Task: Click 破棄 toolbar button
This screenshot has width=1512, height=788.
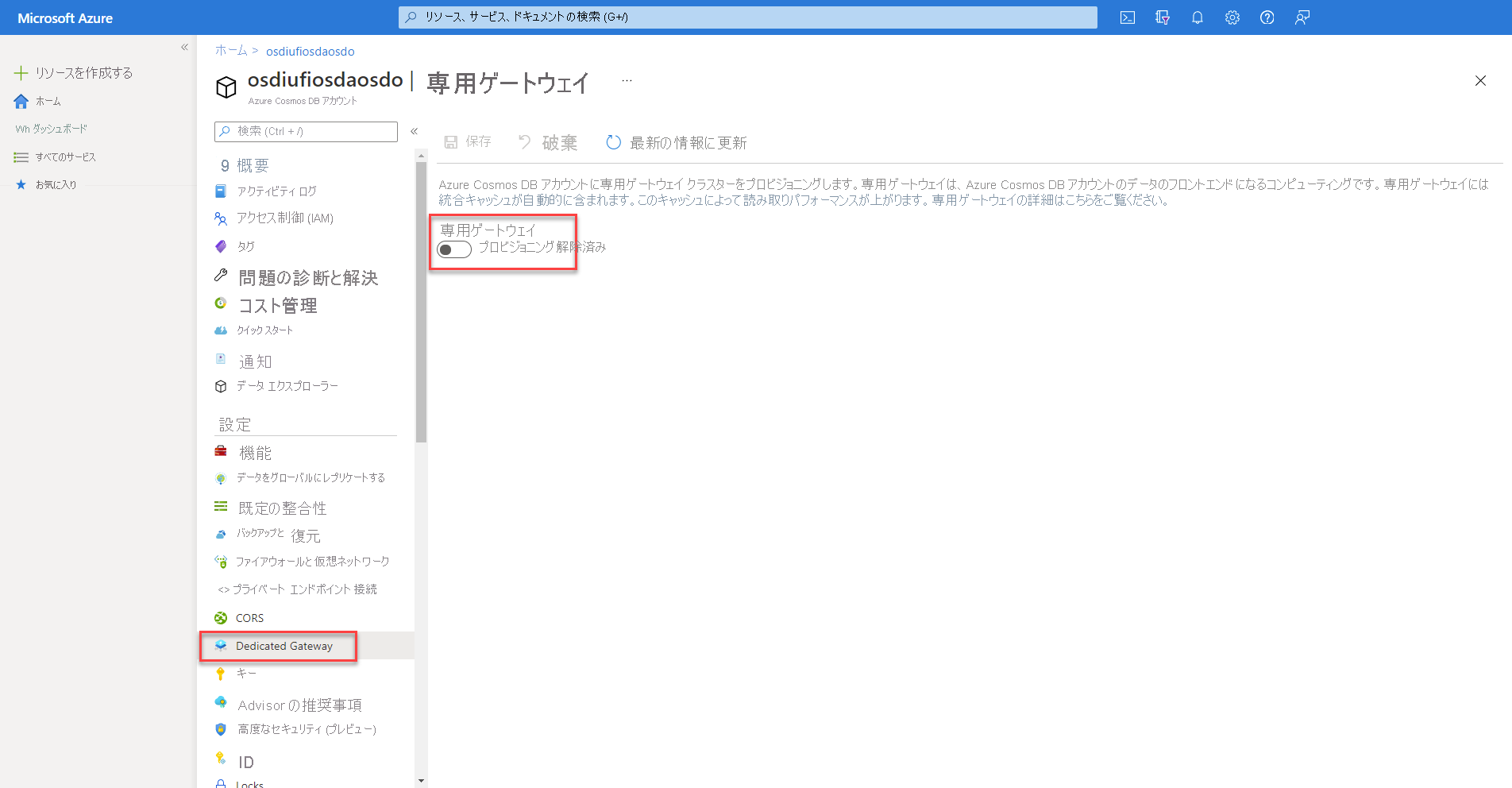Action: coord(548,142)
